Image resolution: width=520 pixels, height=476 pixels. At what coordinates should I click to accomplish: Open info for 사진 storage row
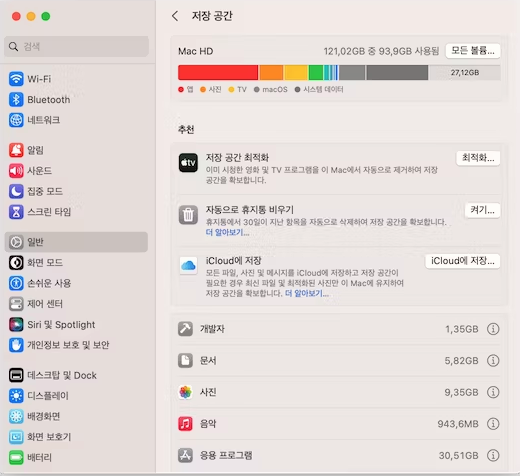(x=493, y=392)
